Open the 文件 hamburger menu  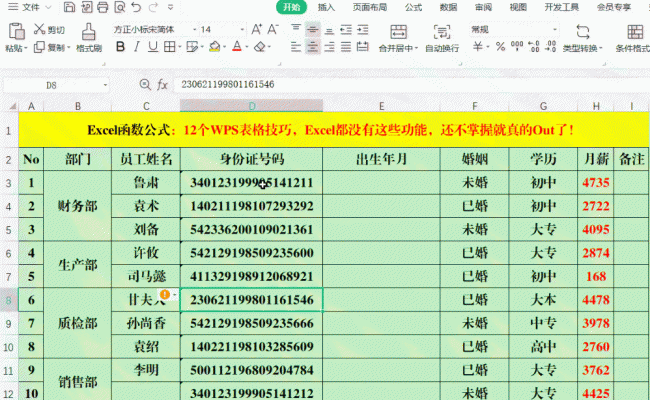pyautogui.click(x=14, y=7)
